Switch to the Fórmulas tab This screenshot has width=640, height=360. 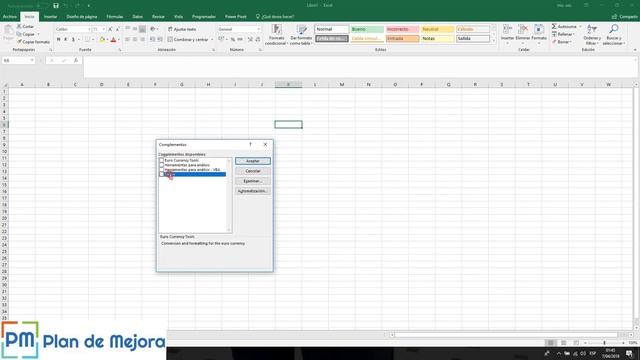click(115, 17)
